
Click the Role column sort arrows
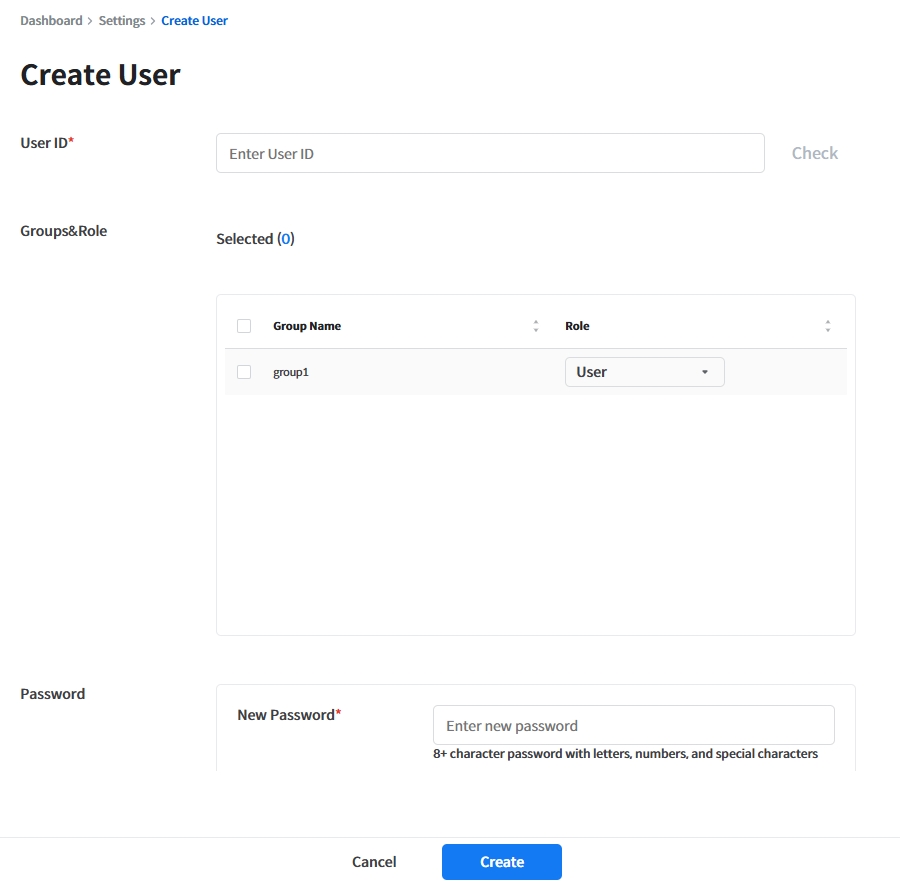coord(827,326)
